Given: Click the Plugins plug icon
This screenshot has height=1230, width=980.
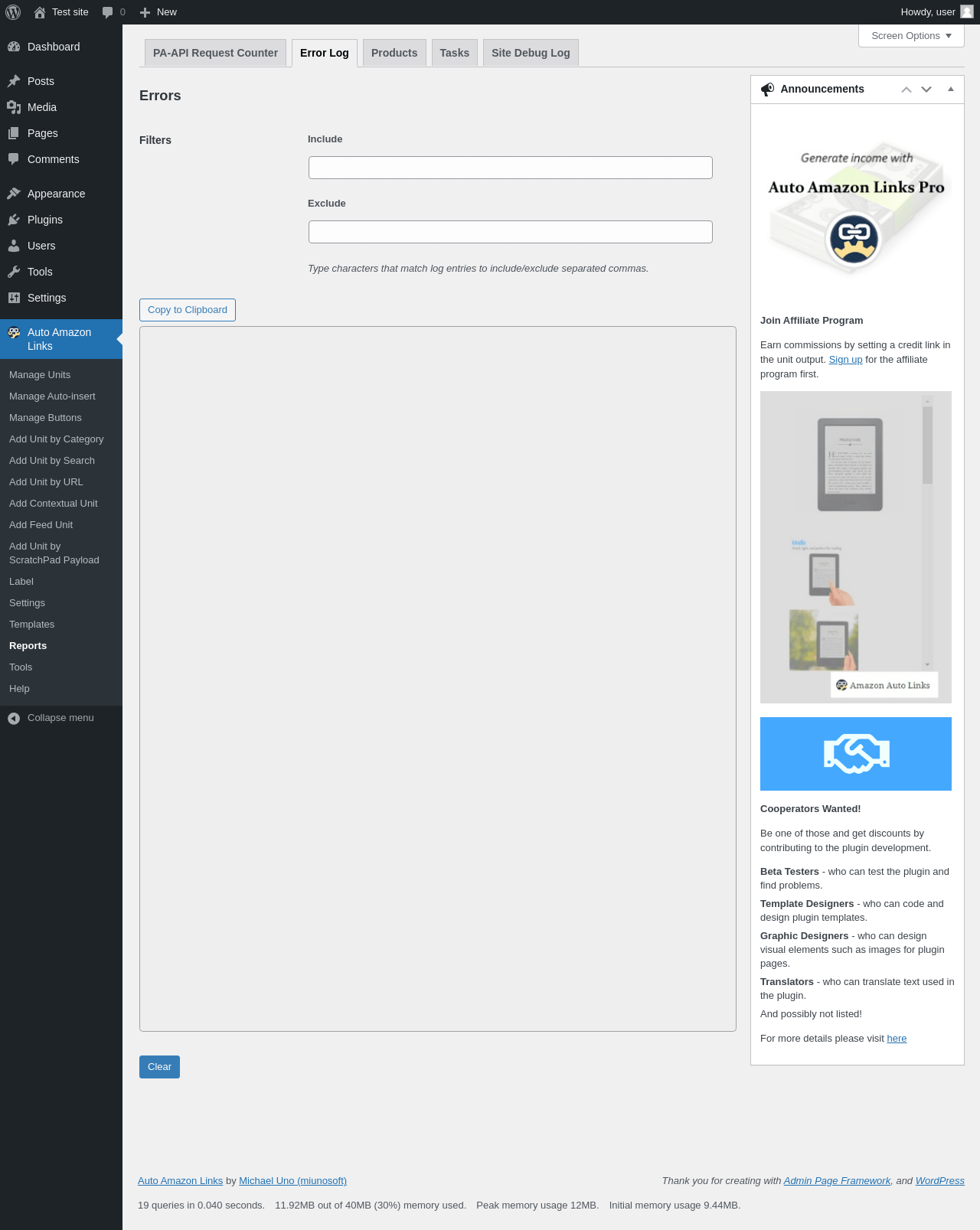Looking at the screenshot, I should click(x=14, y=220).
